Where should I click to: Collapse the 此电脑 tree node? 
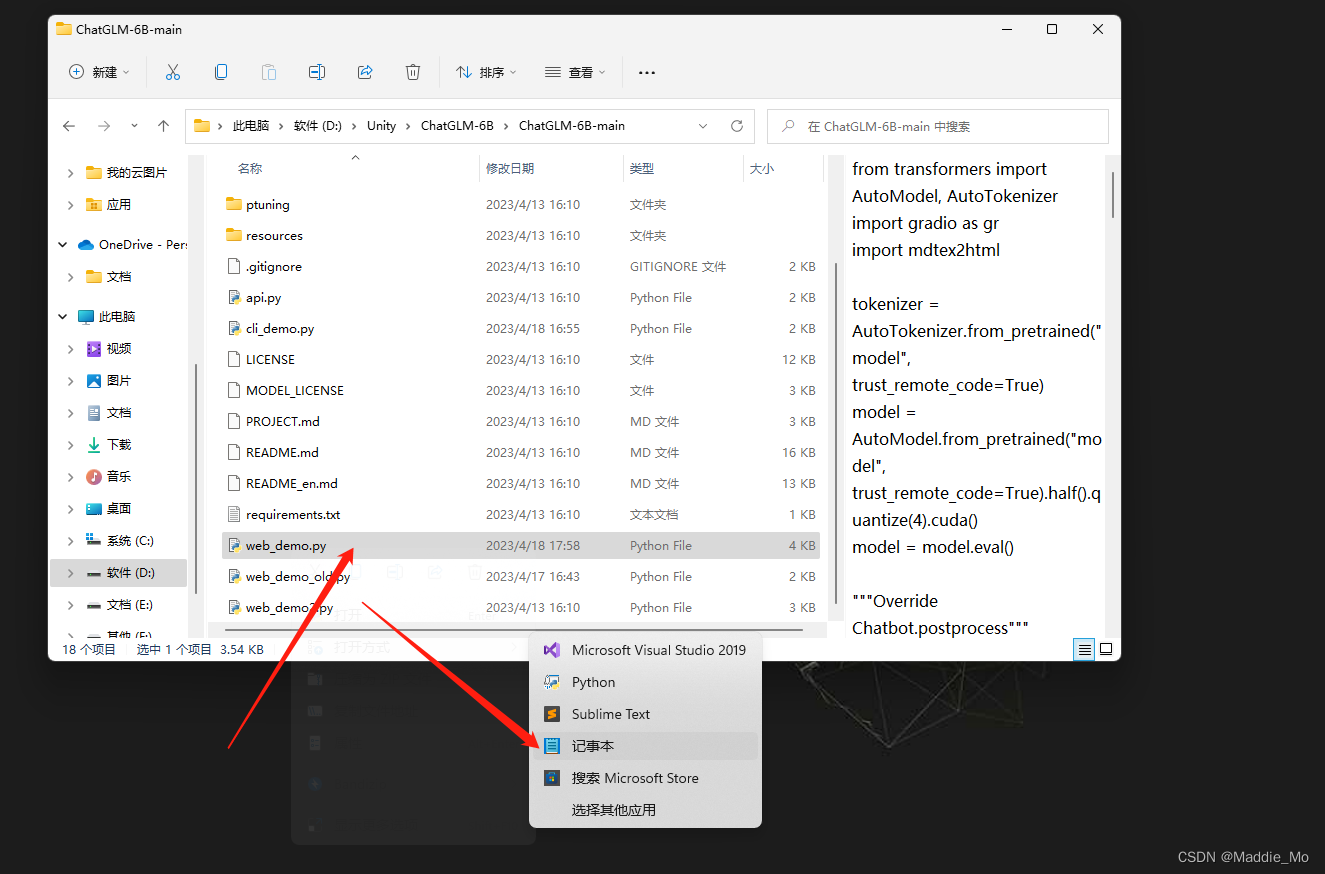(63, 317)
